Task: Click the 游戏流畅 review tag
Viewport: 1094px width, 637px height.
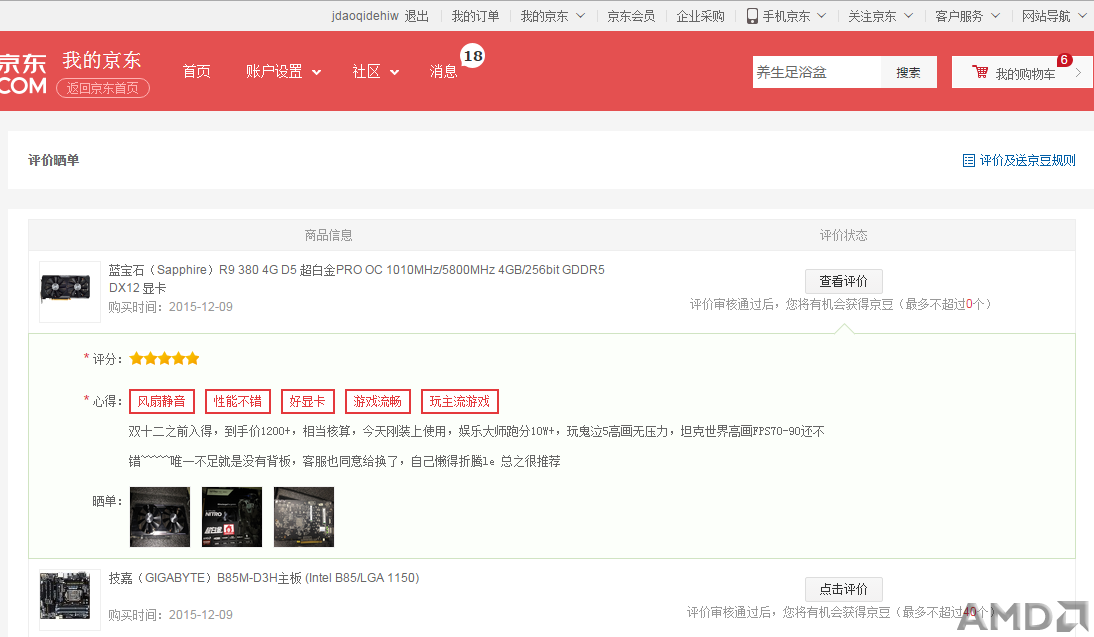Action: 377,401
